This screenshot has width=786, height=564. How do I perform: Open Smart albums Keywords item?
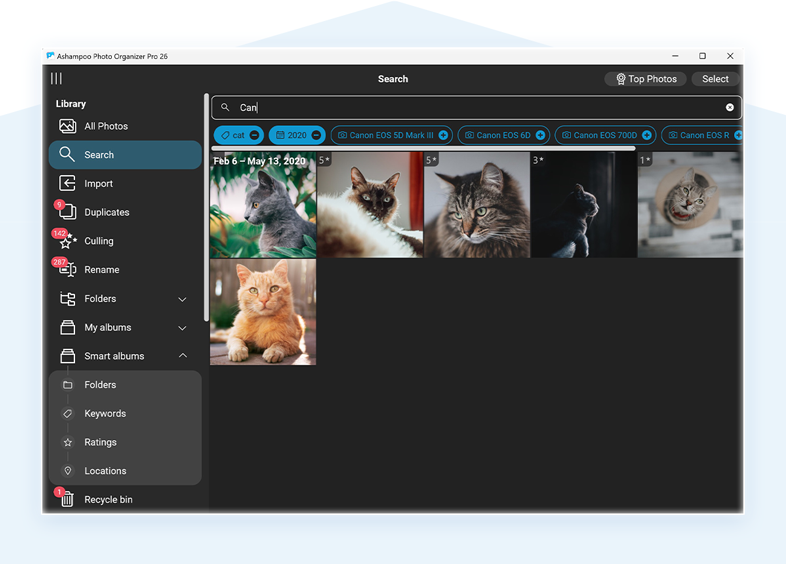pos(125,413)
